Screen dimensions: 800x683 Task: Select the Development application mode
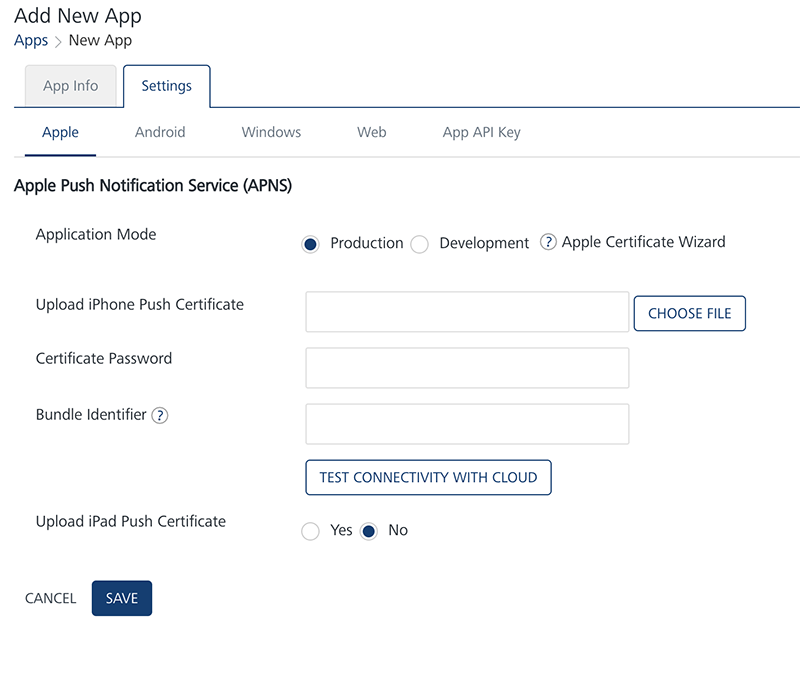420,244
